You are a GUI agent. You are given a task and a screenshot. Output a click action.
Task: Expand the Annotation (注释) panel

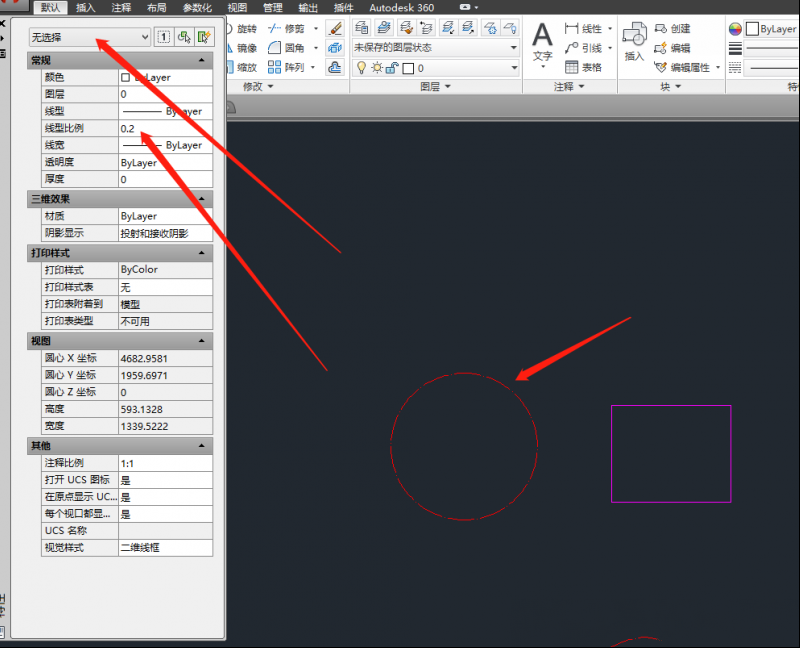click(x=569, y=87)
